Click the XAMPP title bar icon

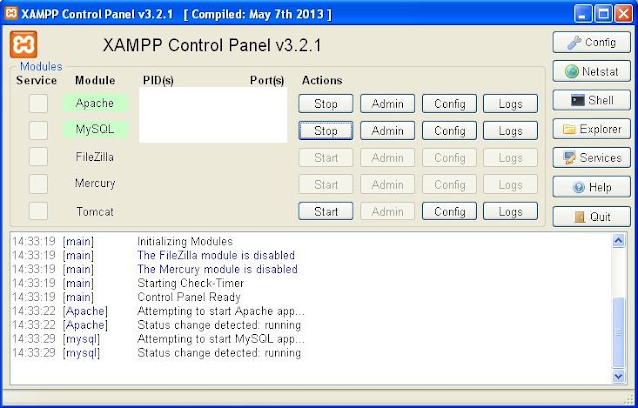click(11, 13)
